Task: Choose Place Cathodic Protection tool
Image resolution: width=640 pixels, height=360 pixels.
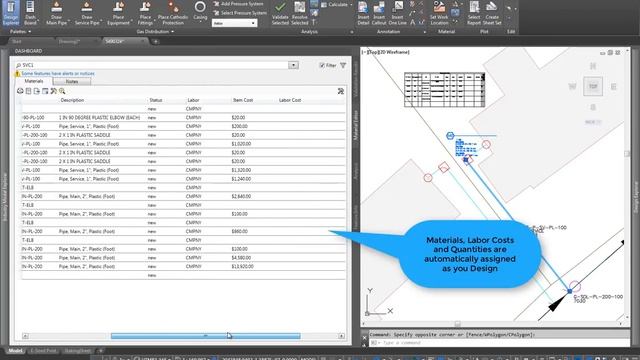Action: coord(173,13)
